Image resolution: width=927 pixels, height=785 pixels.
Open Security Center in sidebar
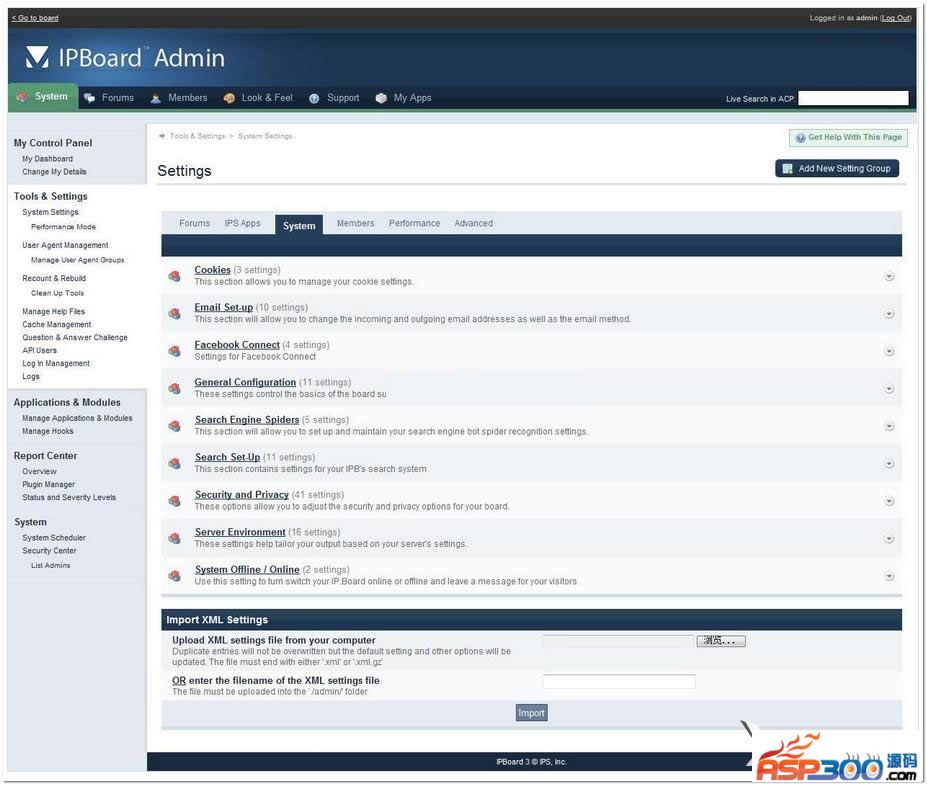49,551
